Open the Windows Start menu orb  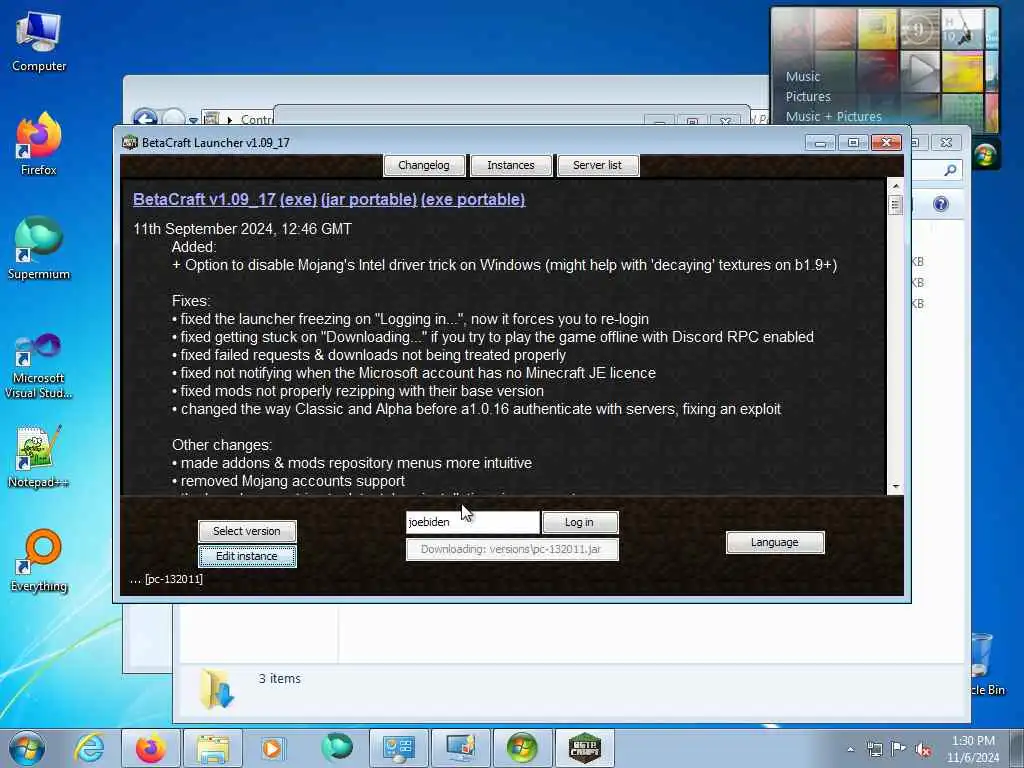tap(27, 748)
